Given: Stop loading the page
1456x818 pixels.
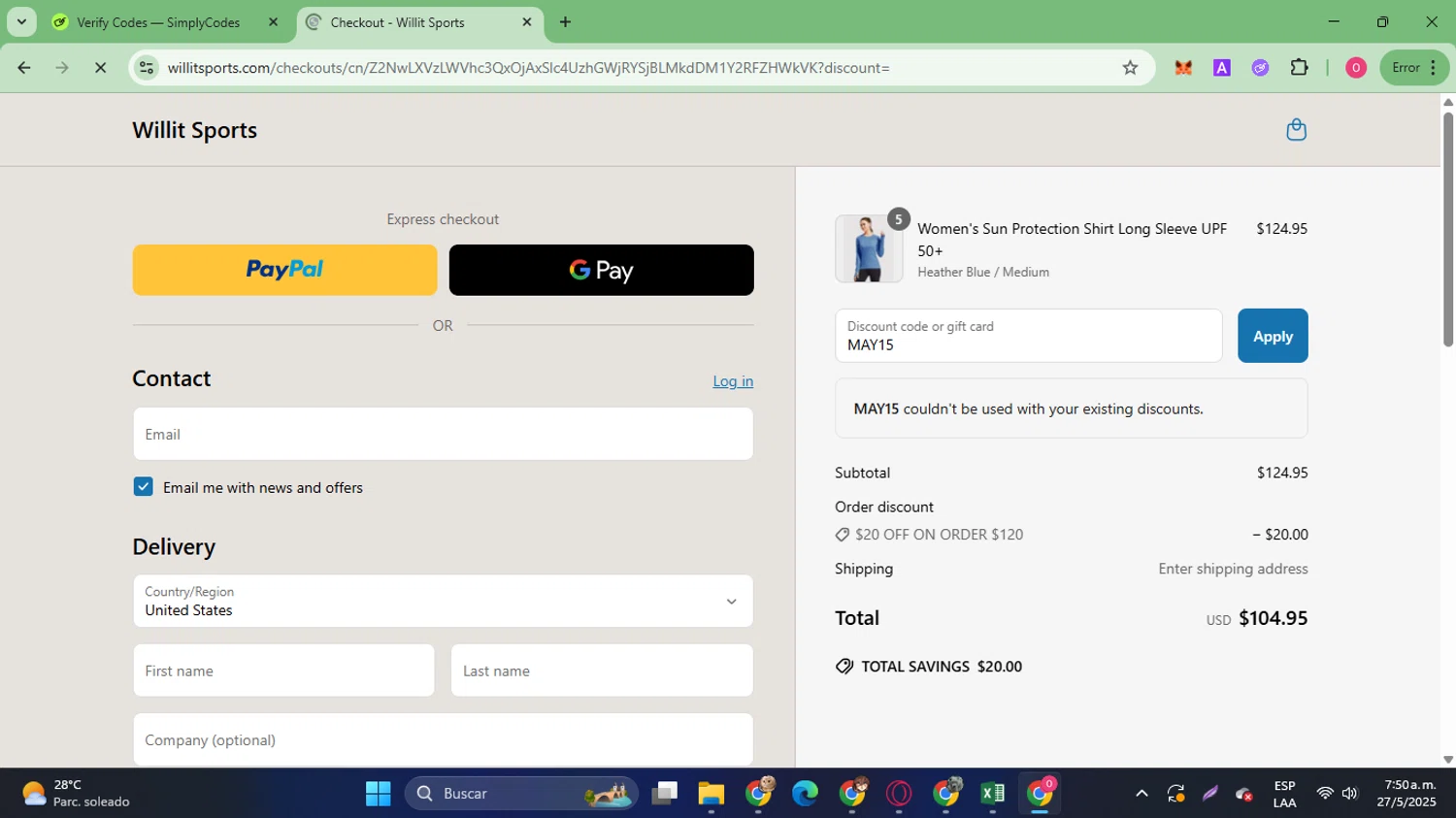Looking at the screenshot, I should [100, 68].
